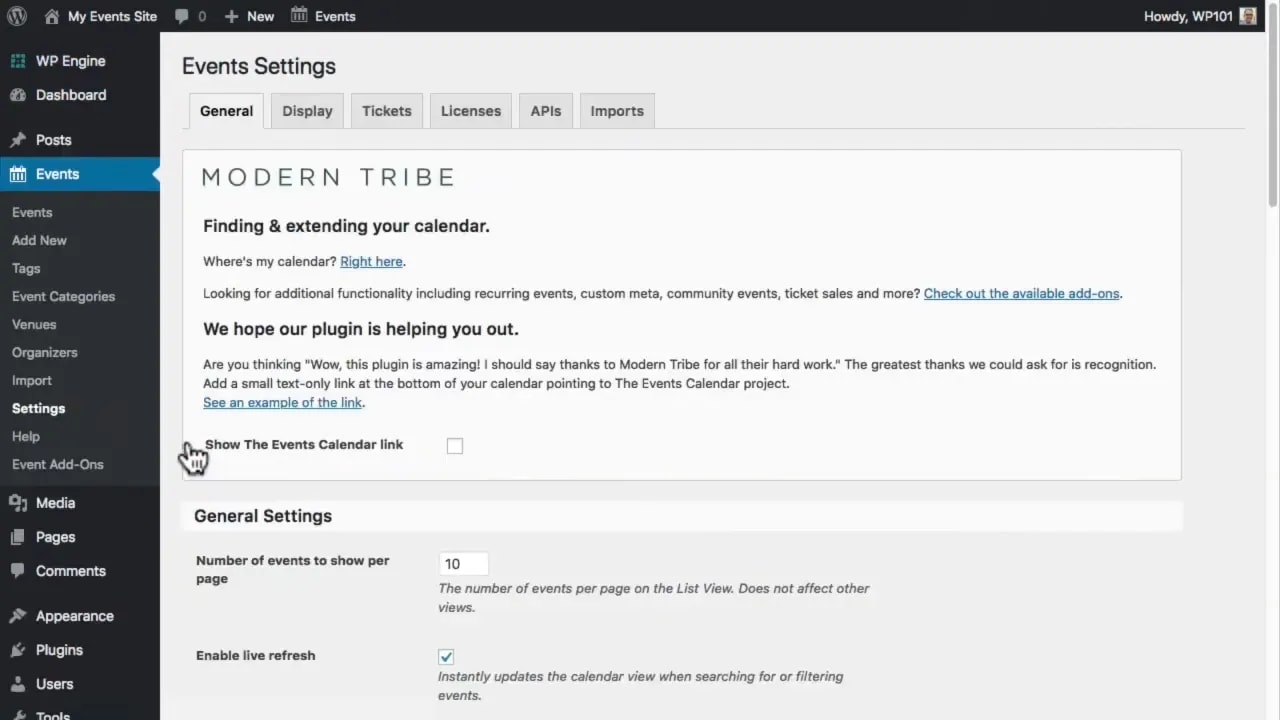Click the WordPress logo icon

17,16
